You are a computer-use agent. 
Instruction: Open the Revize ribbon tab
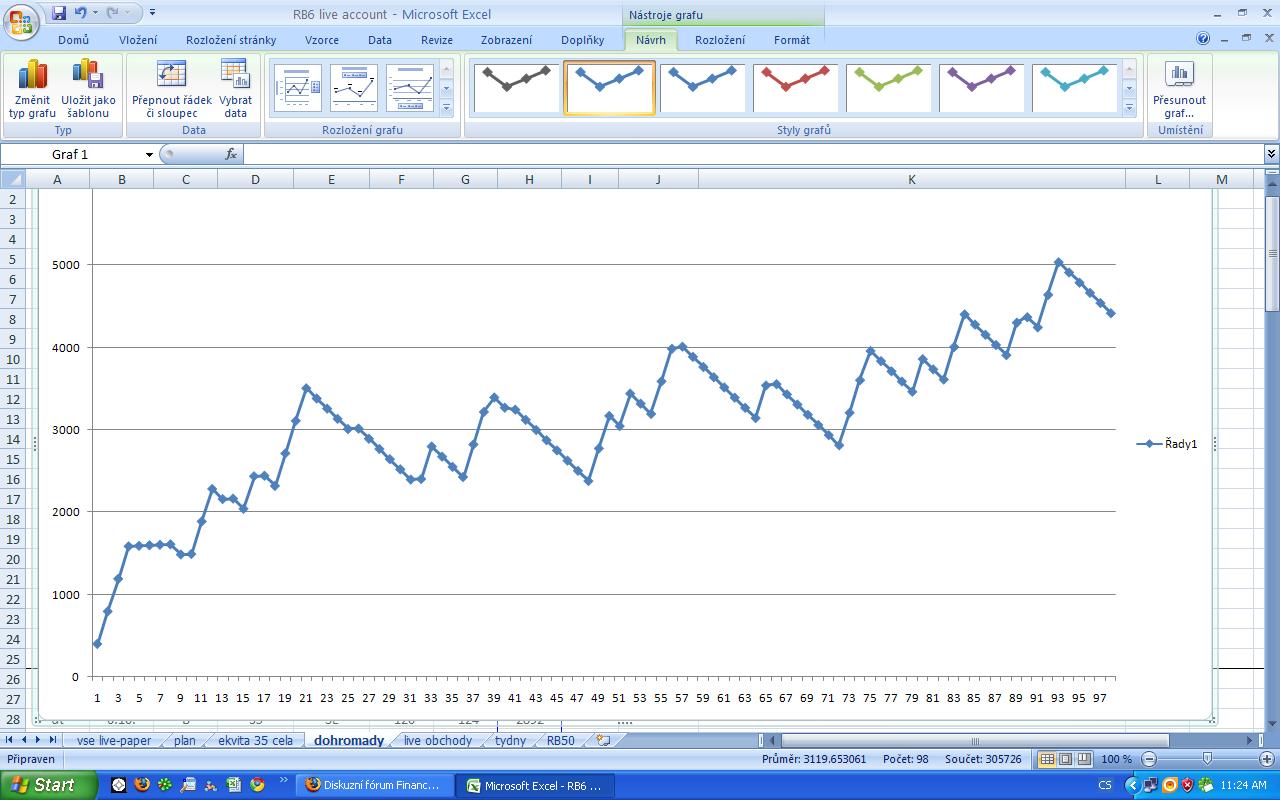point(437,40)
